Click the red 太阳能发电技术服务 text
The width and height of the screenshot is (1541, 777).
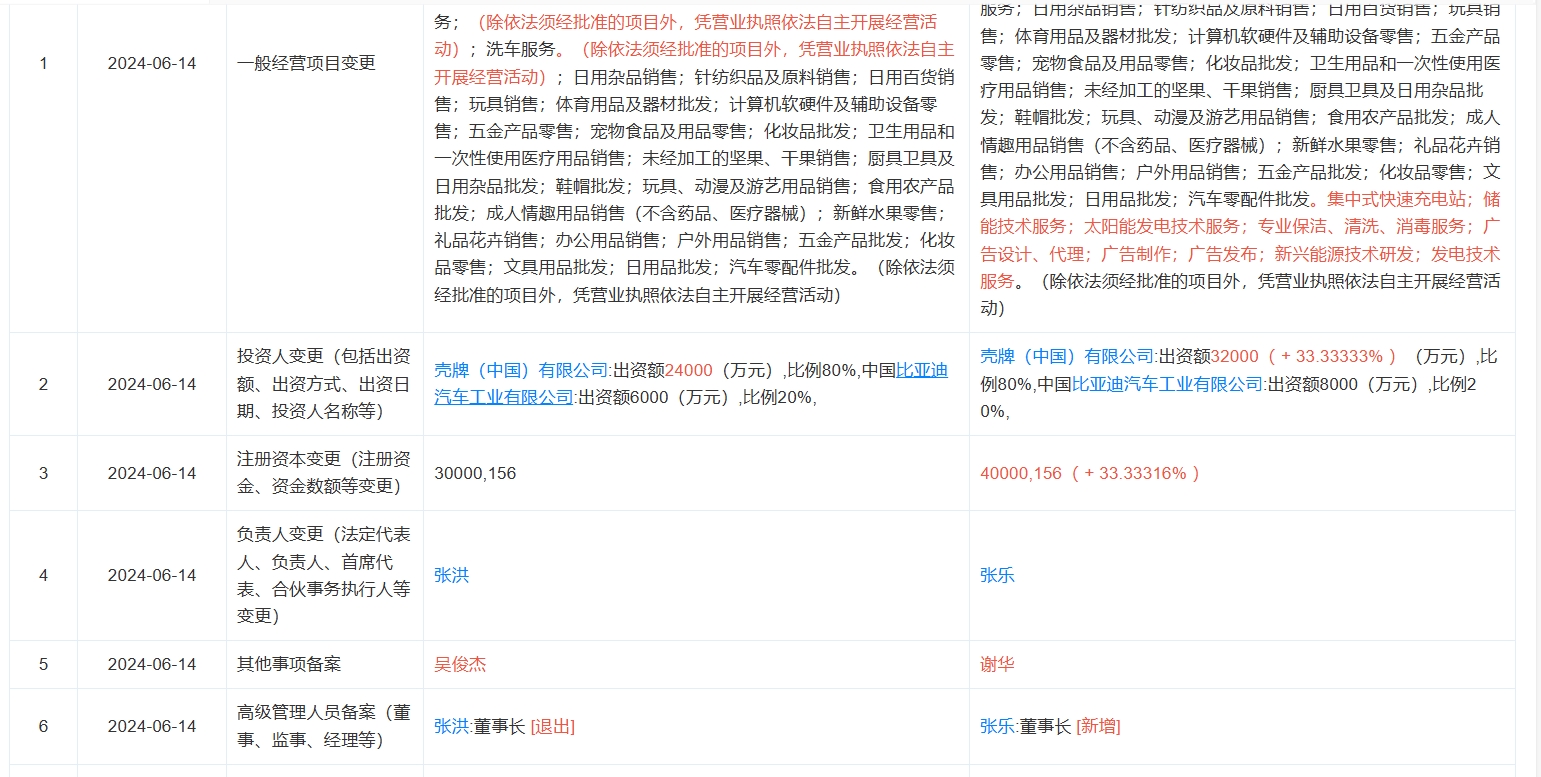pyautogui.click(x=1161, y=225)
